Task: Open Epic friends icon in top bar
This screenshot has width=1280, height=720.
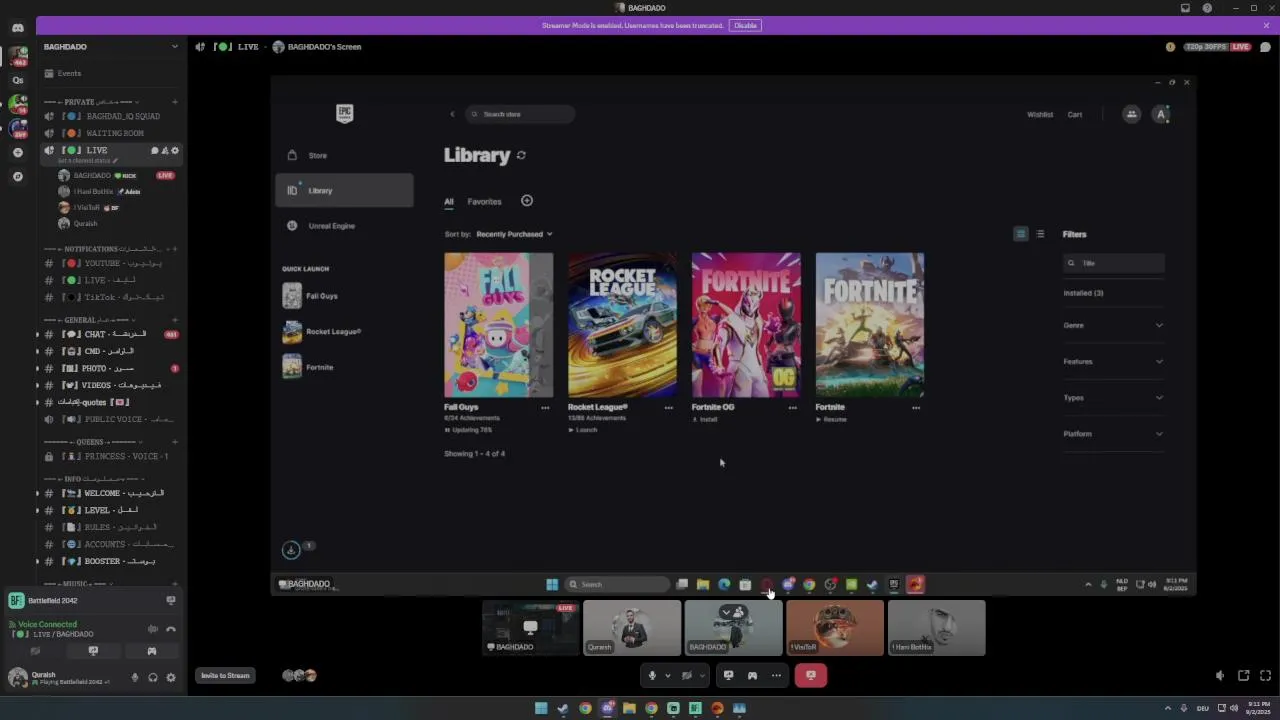Action: coord(1131,114)
